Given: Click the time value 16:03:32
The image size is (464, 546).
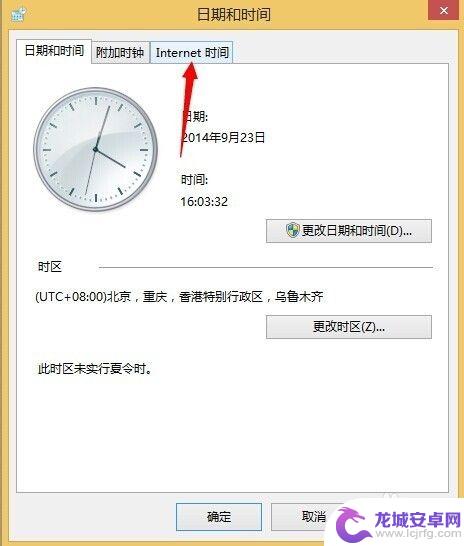Looking at the screenshot, I should point(204,201).
